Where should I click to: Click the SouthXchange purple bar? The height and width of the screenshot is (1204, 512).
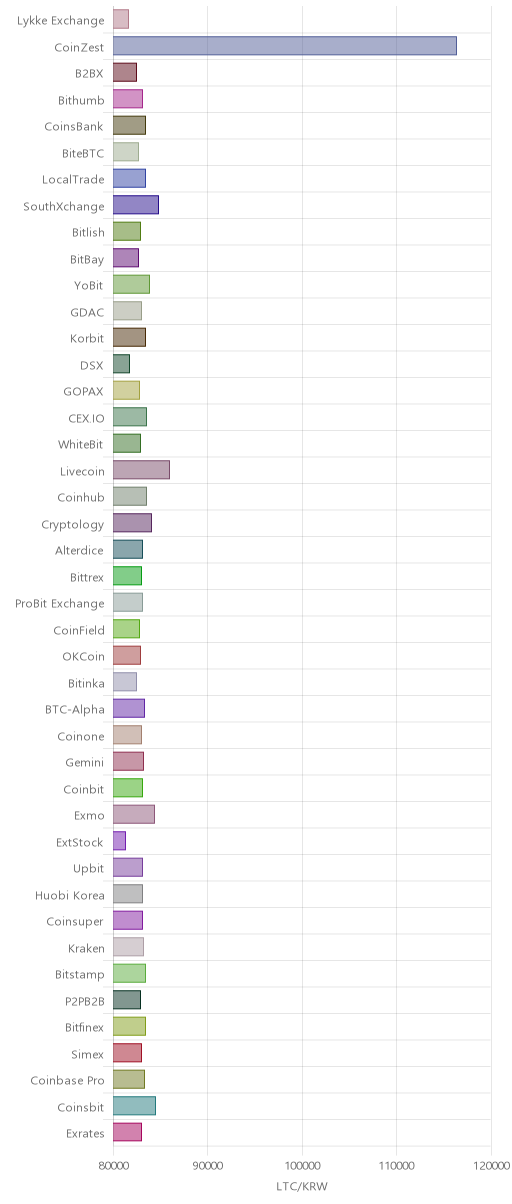(136, 205)
